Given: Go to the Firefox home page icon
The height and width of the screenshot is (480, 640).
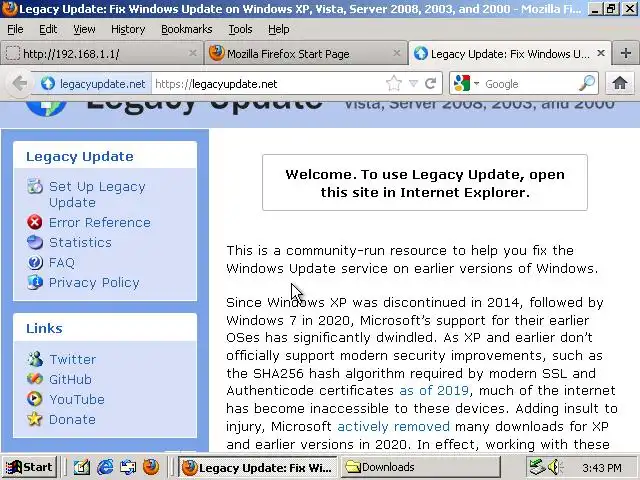Looking at the screenshot, I should pyautogui.click(x=620, y=83).
